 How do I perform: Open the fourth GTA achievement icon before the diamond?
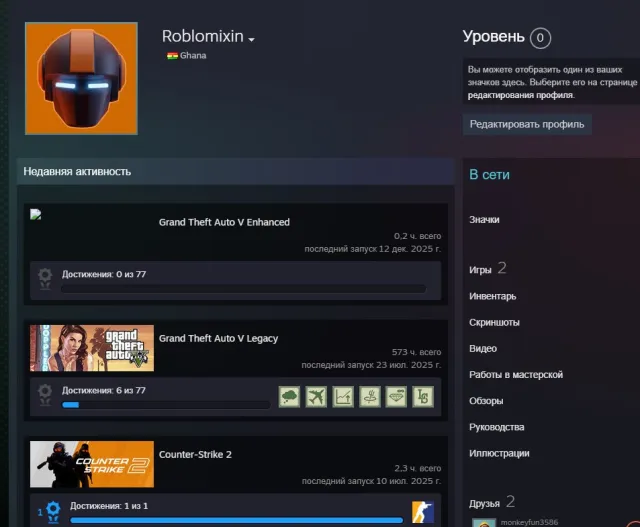tap(369, 397)
